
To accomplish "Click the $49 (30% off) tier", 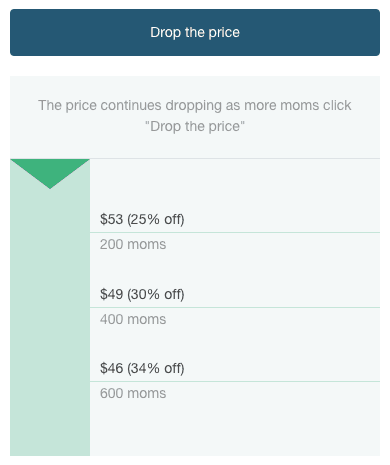I will (142, 294).
